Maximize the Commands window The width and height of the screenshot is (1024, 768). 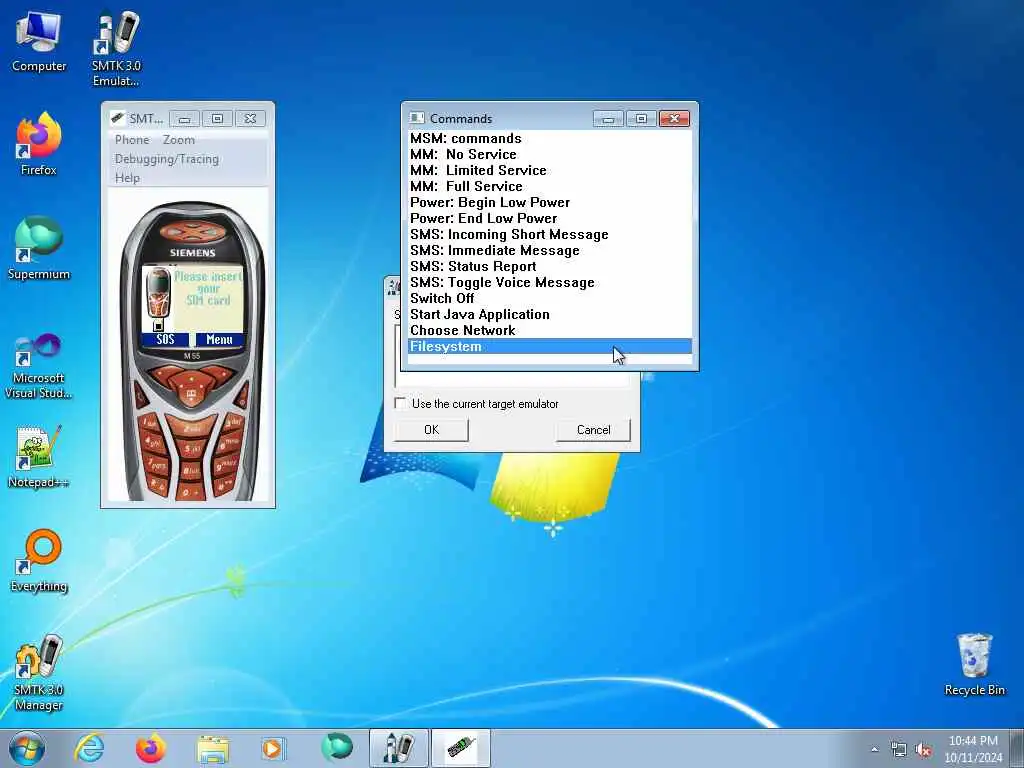641,118
